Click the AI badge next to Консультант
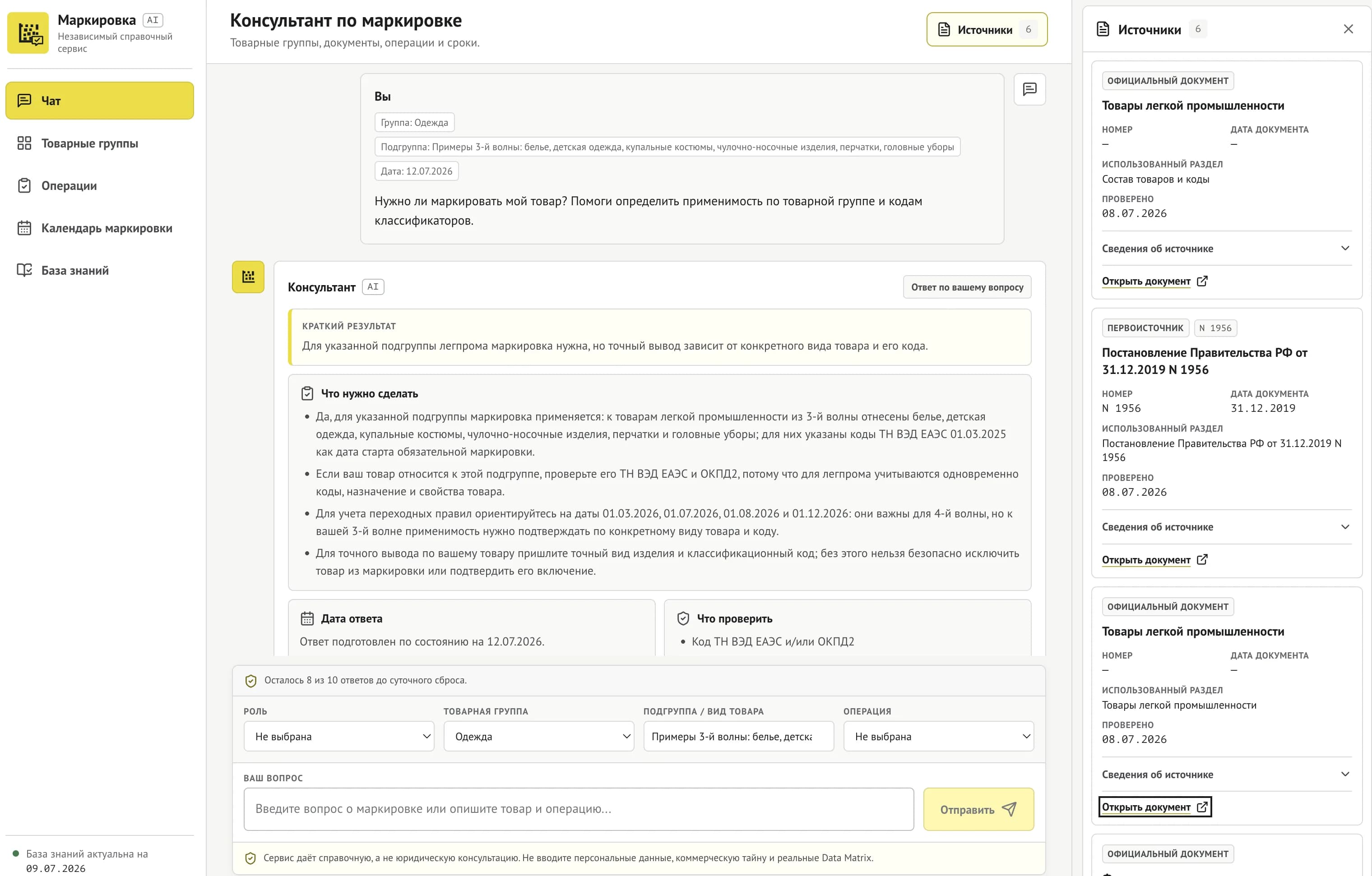 pos(373,287)
